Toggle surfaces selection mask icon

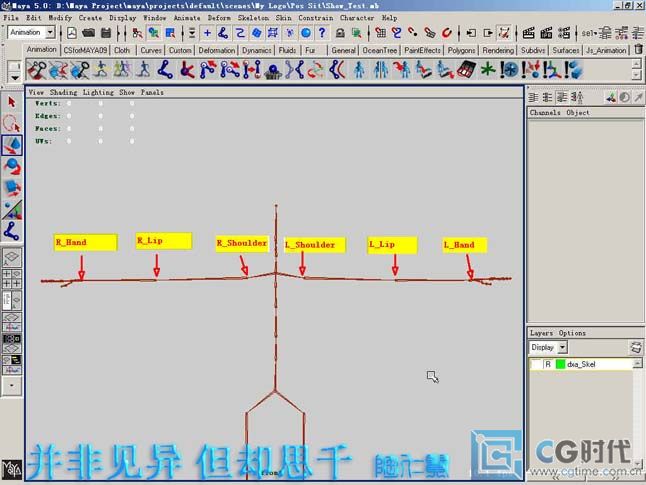point(256,33)
